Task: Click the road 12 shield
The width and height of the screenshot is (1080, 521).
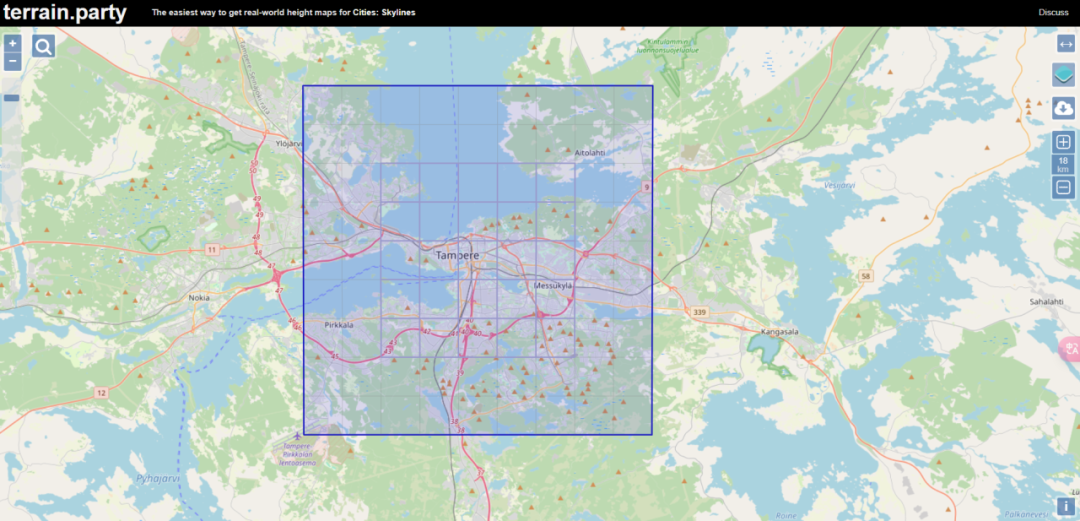Action: coord(101,392)
